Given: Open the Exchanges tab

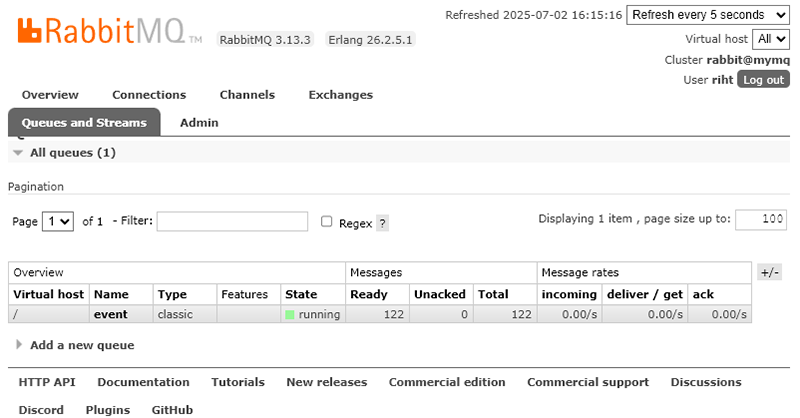Looking at the screenshot, I should click(x=340, y=95).
